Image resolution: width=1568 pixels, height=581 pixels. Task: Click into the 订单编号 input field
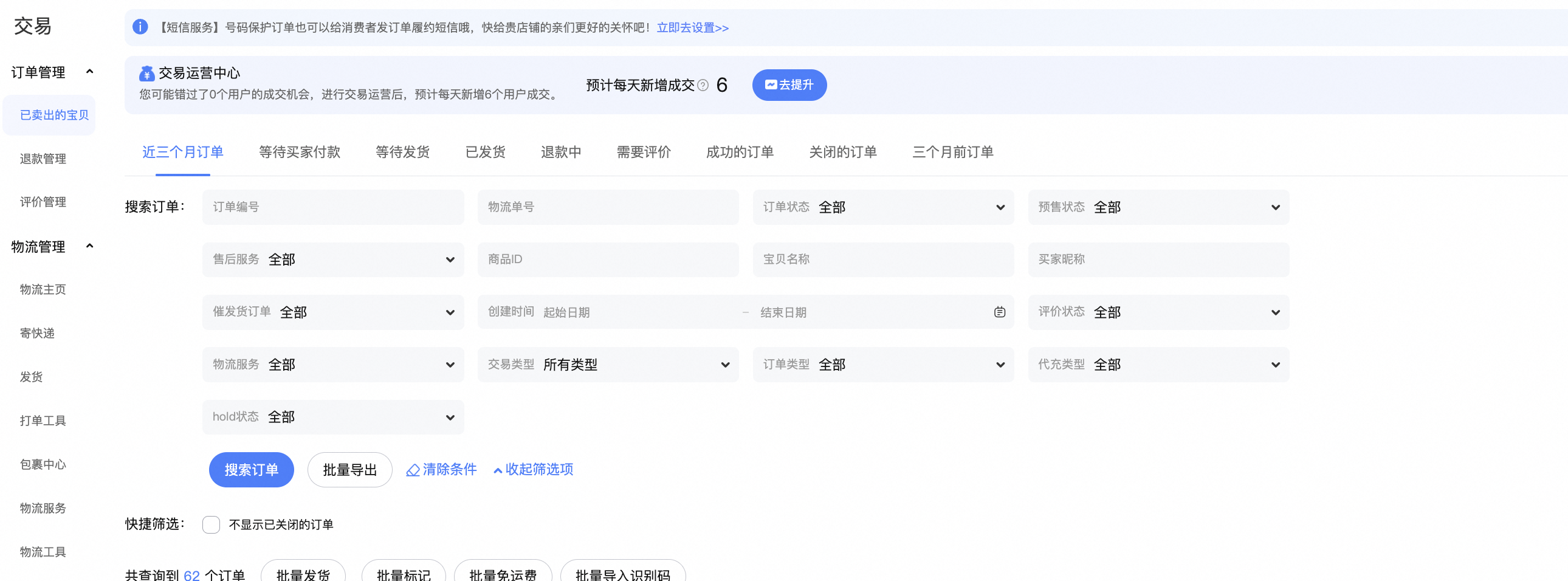tap(333, 207)
